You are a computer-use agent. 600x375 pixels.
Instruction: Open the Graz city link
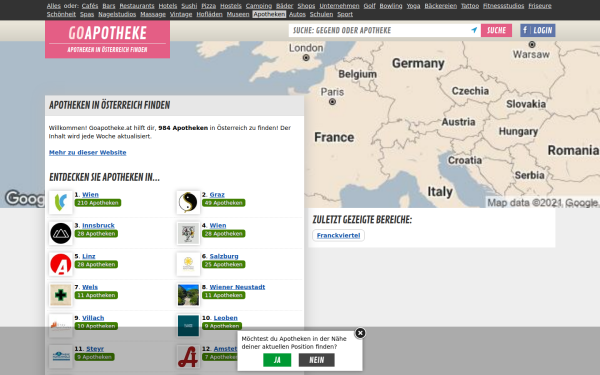[217, 195]
